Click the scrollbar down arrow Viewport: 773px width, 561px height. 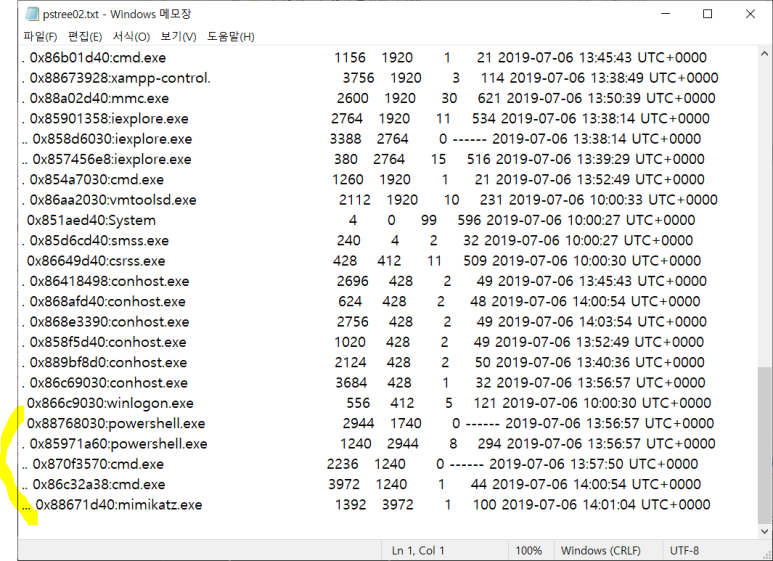[x=765, y=531]
